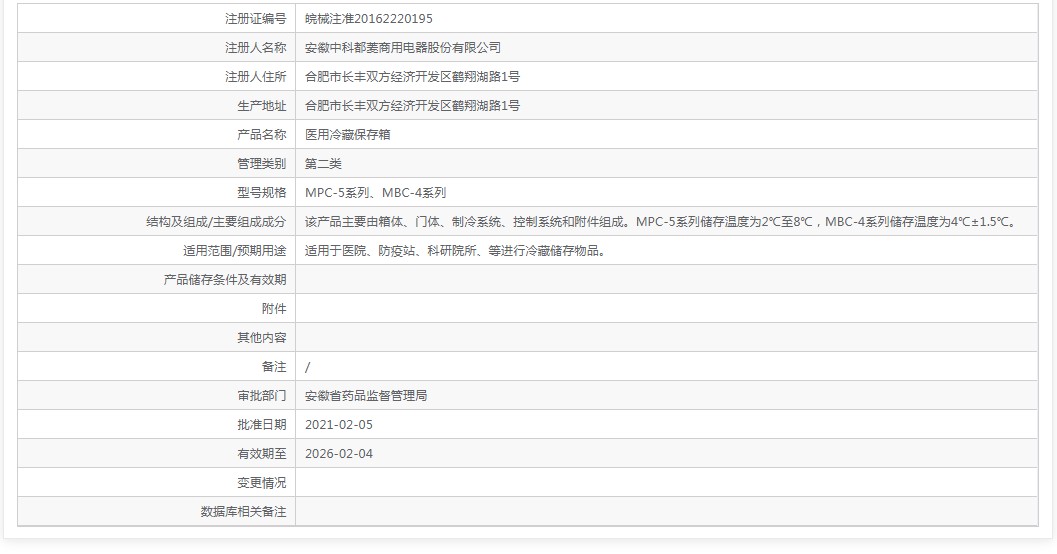Select the 其他内容 label
The width and height of the screenshot is (1057, 554).
262,338
